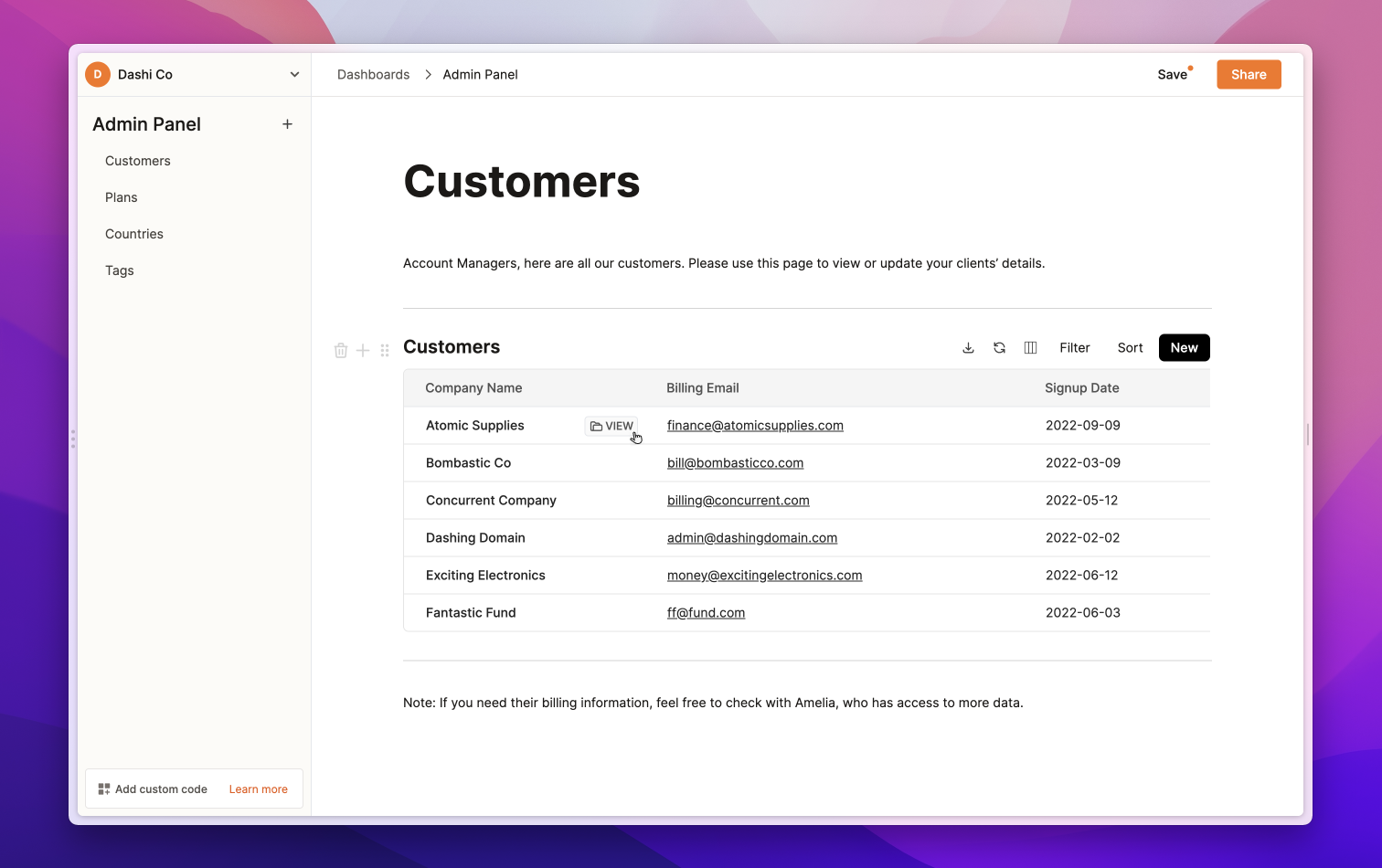Click the VIEW button on Atomic Supplies
Screen dimensions: 1382x868
611,427
